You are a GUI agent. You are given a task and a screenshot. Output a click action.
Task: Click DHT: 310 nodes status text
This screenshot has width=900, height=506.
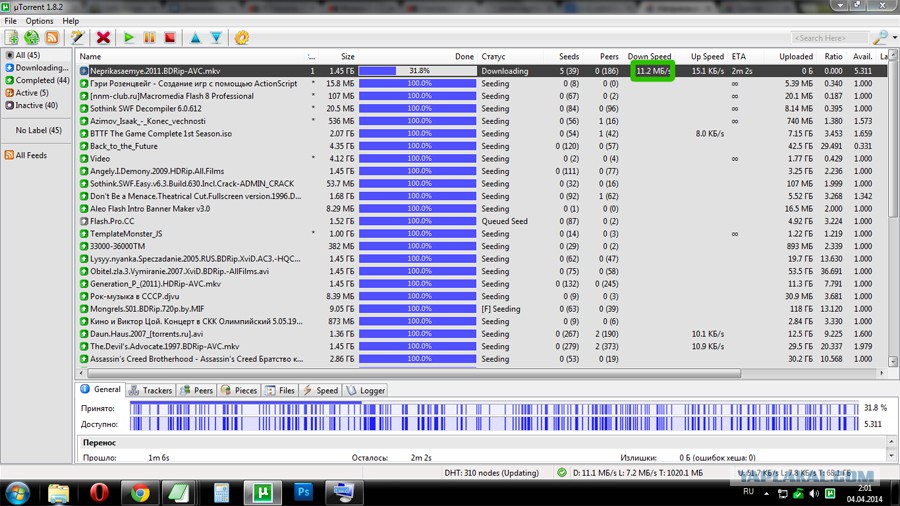pyautogui.click(x=491, y=473)
